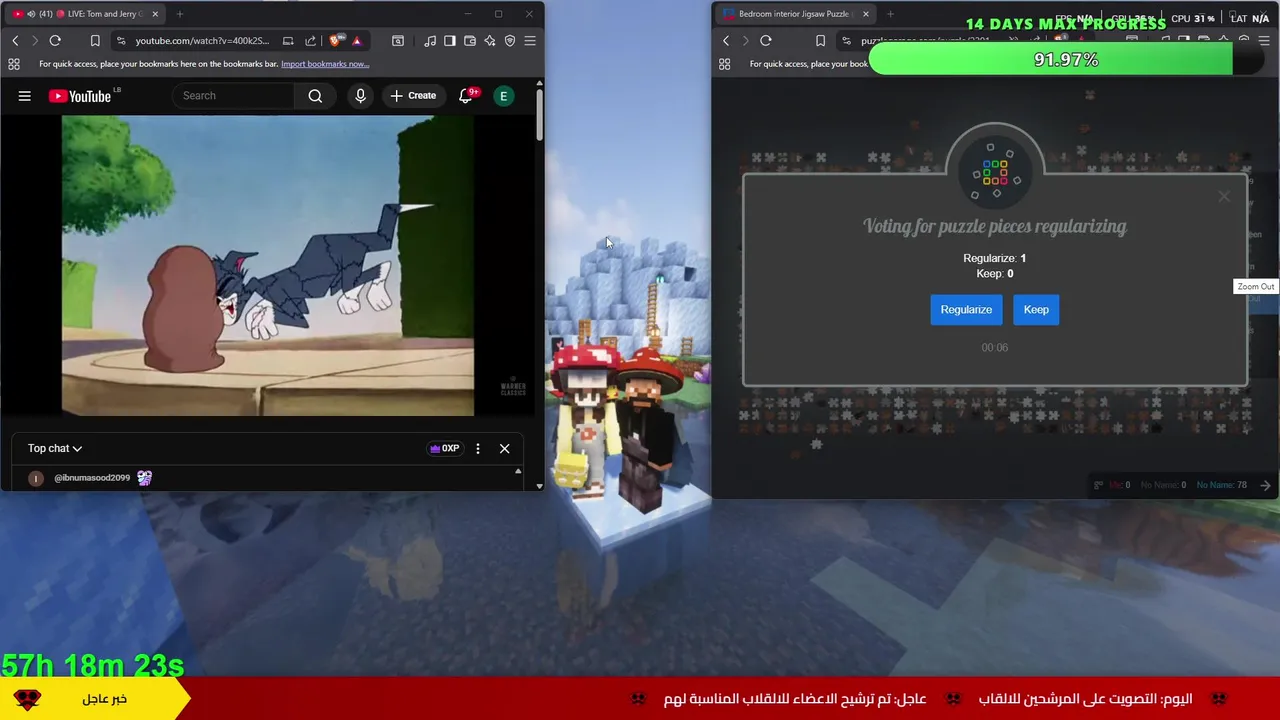Open the account avatar E menu

click(x=504, y=96)
